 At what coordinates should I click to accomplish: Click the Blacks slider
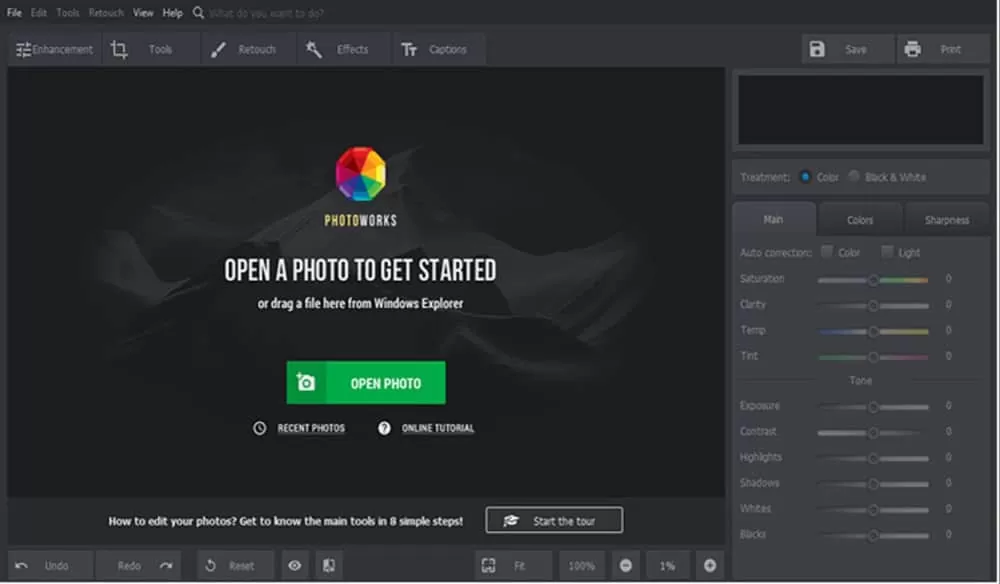pos(873,536)
